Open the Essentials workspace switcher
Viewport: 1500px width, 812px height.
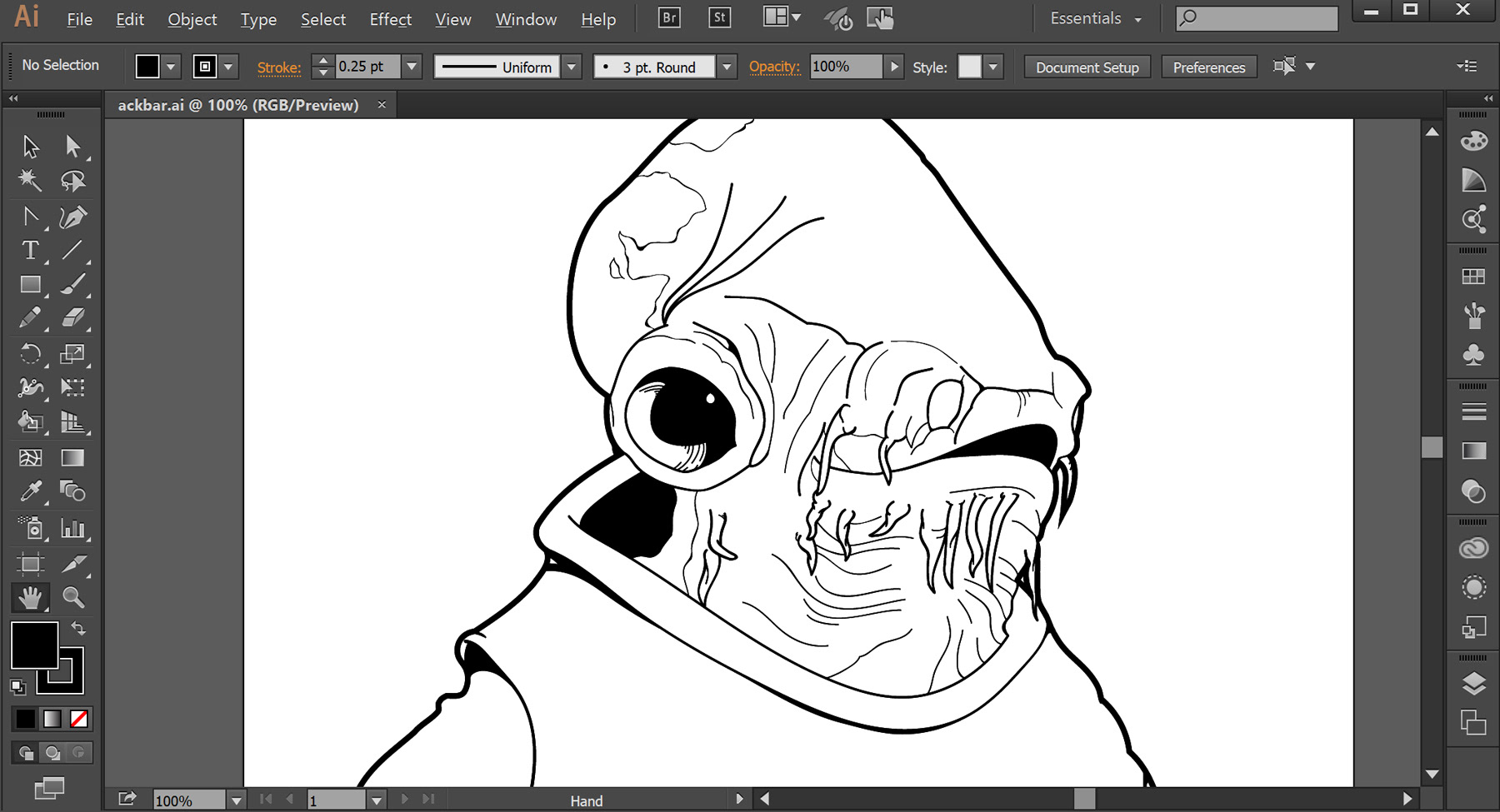[1095, 18]
